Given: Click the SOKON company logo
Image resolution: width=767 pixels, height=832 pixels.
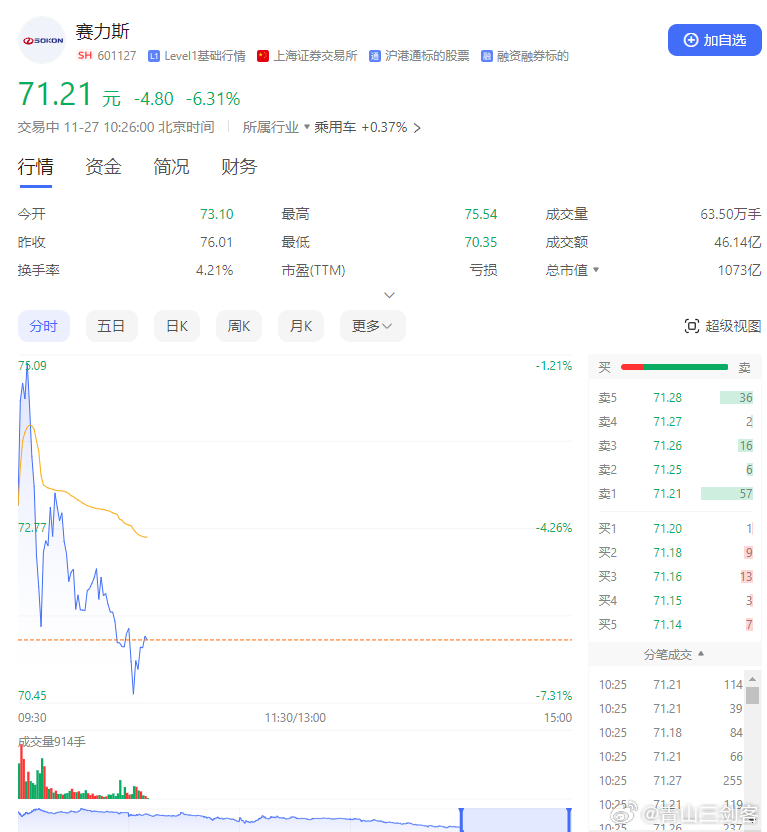Looking at the screenshot, I should tap(42, 40).
